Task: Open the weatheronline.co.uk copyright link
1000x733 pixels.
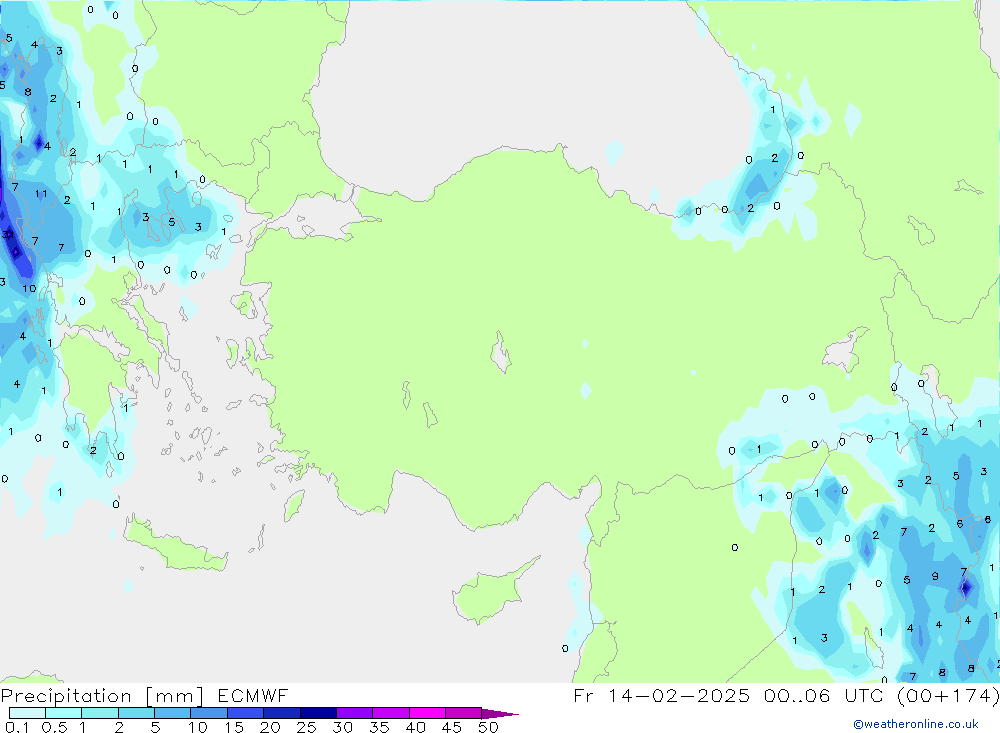Action: click(x=916, y=724)
